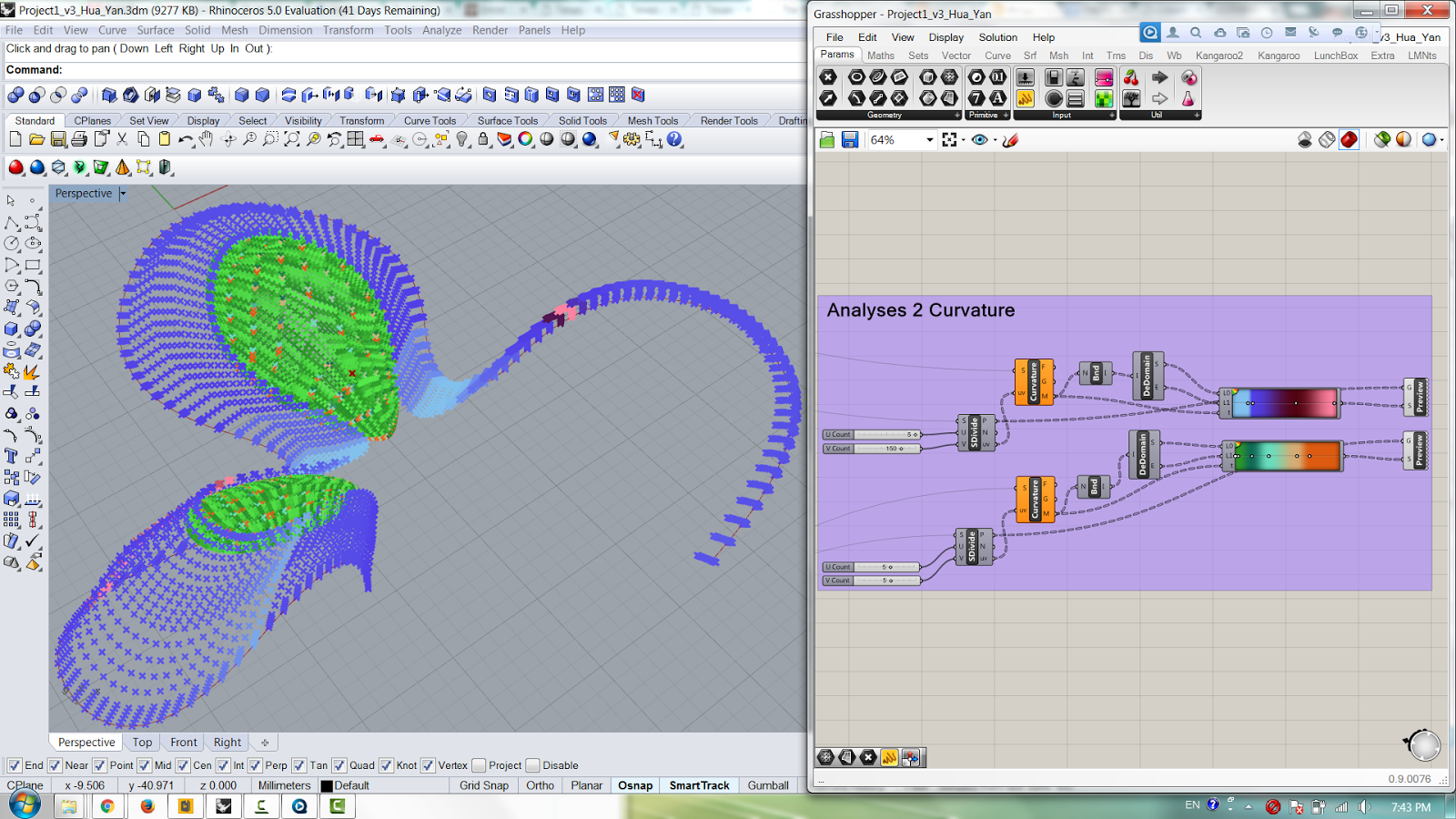
Task: Toggle Ortho in the status bar
Action: click(540, 785)
